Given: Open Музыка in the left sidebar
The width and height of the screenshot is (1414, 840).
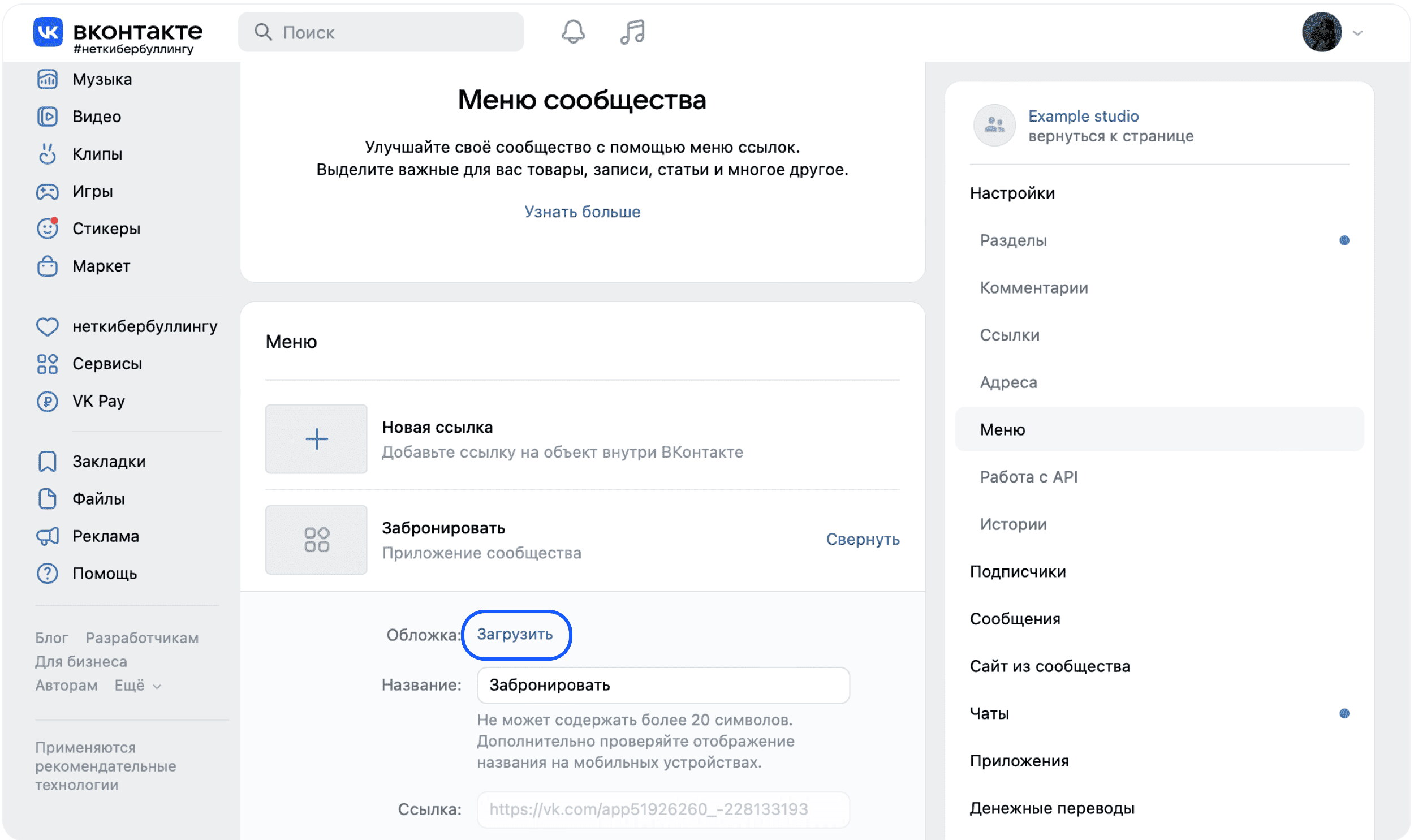Looking at the screenshot, I should pyautogui.click(x=102, y=79).
